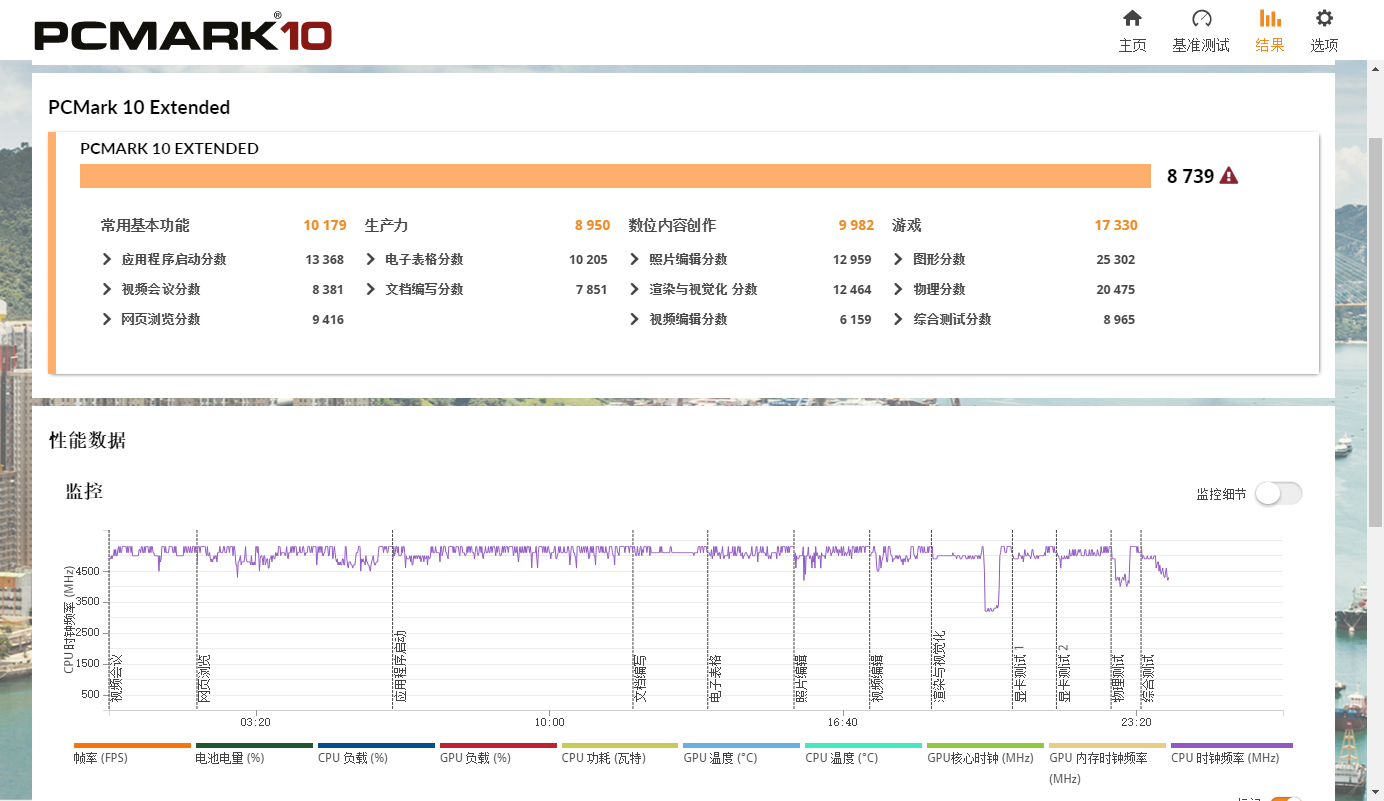
Task: Click the vertical scrollbar on the right
Action: [1375, 333]
